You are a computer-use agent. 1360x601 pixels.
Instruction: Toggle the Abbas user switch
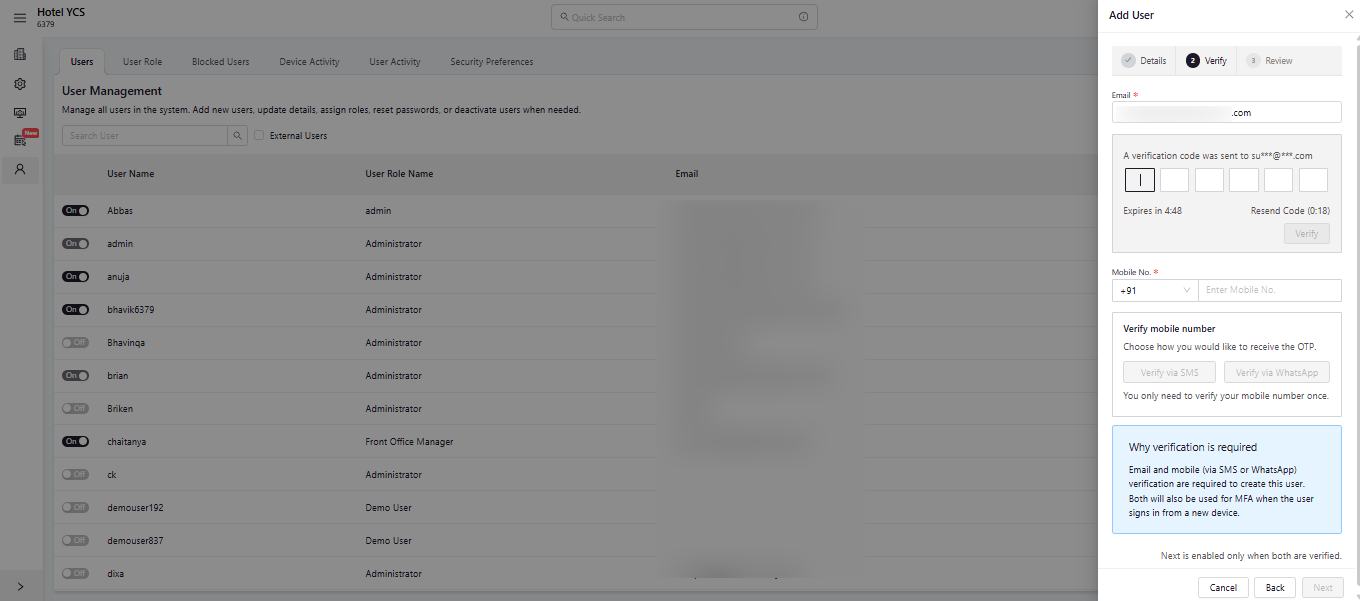tap(75, 211)
